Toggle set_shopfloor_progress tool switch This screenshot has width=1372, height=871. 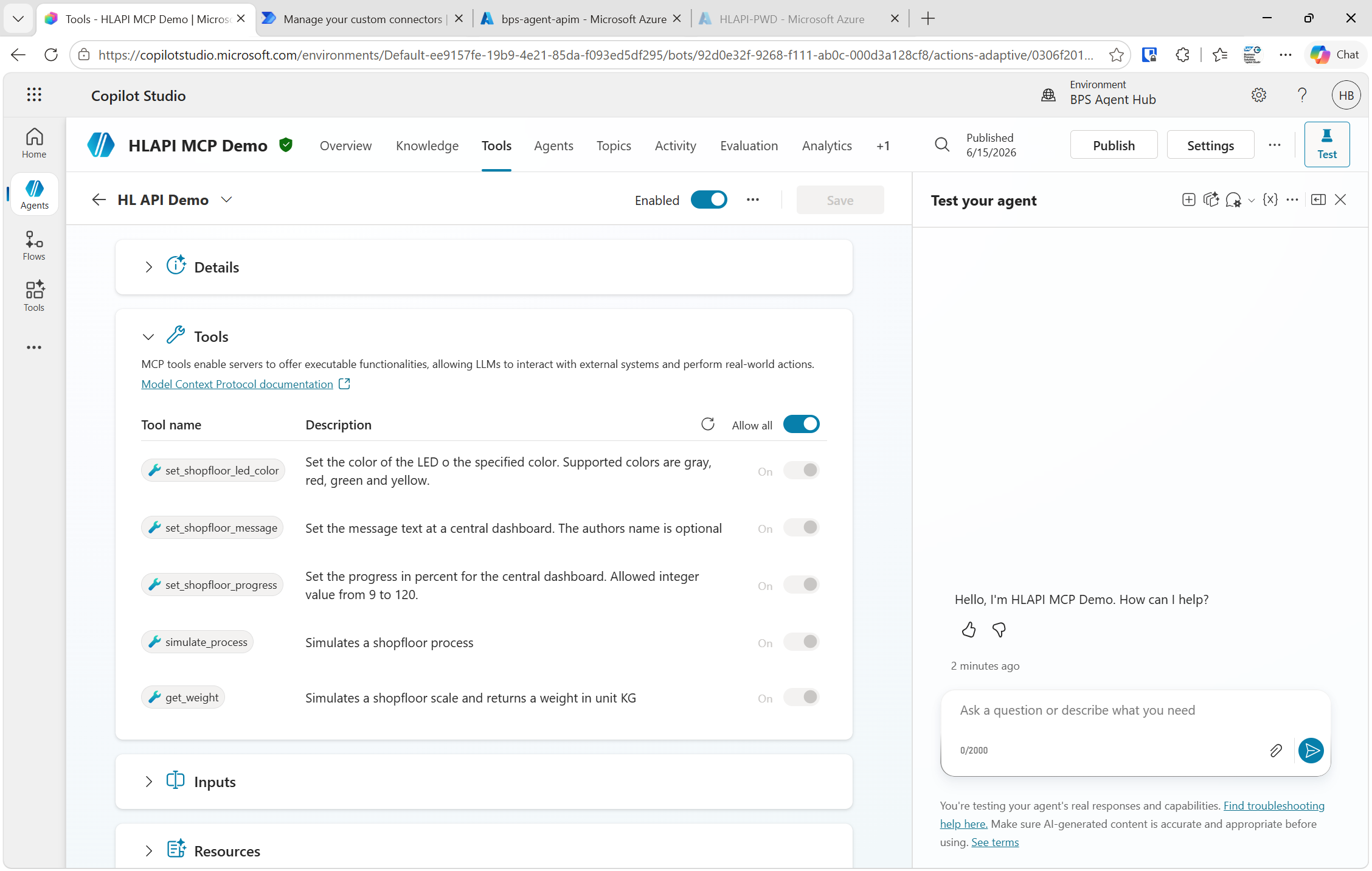click(802, 585)
